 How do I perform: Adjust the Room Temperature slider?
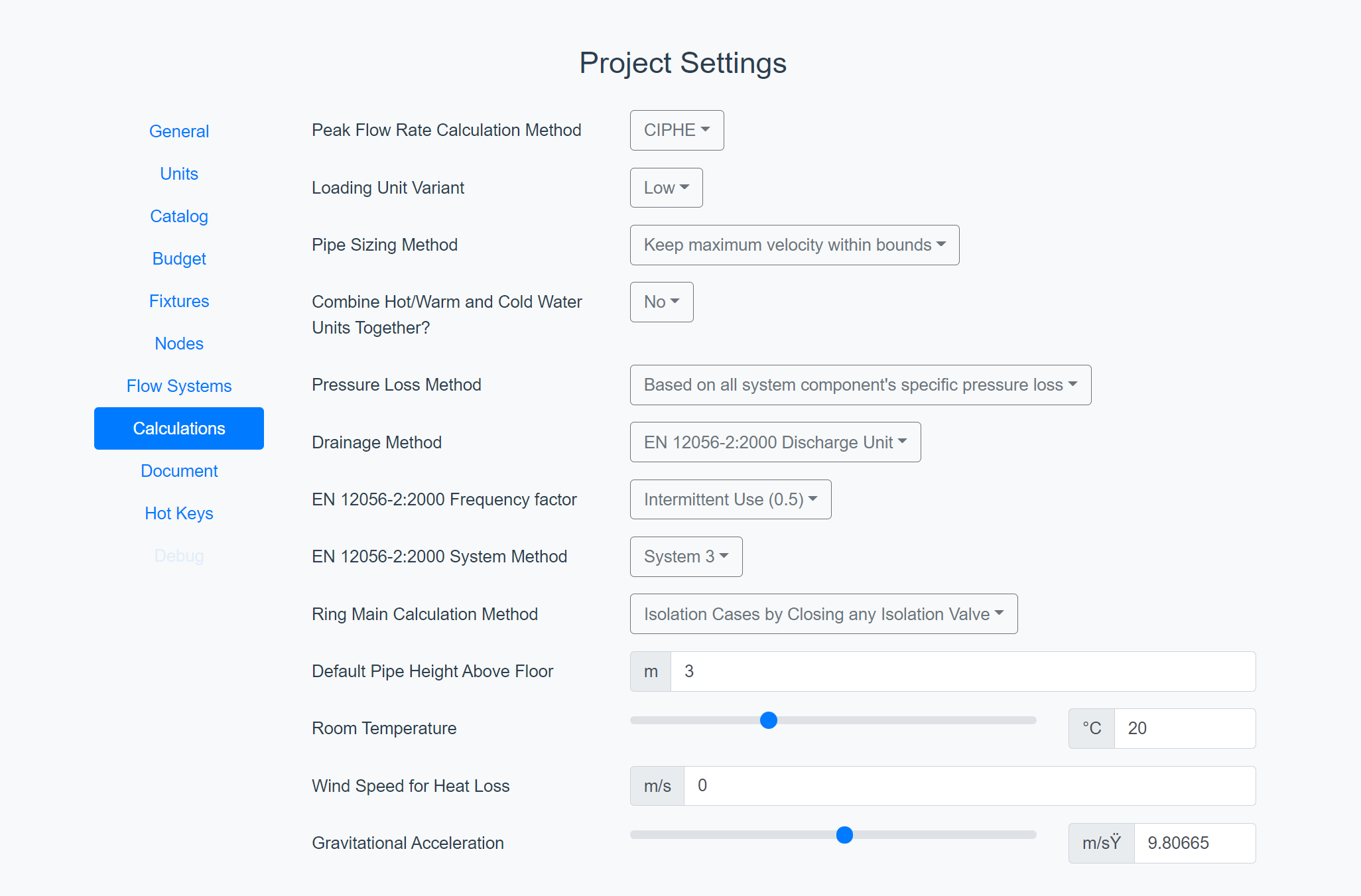point(769,720)
